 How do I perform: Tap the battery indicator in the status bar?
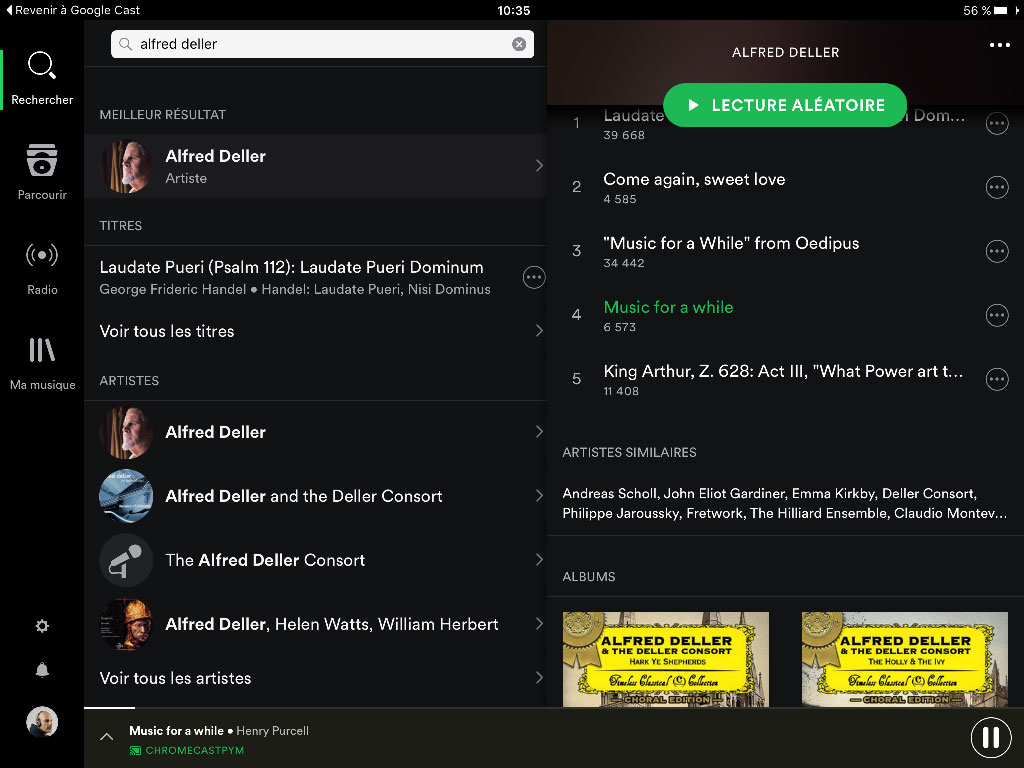[1000, 10]
